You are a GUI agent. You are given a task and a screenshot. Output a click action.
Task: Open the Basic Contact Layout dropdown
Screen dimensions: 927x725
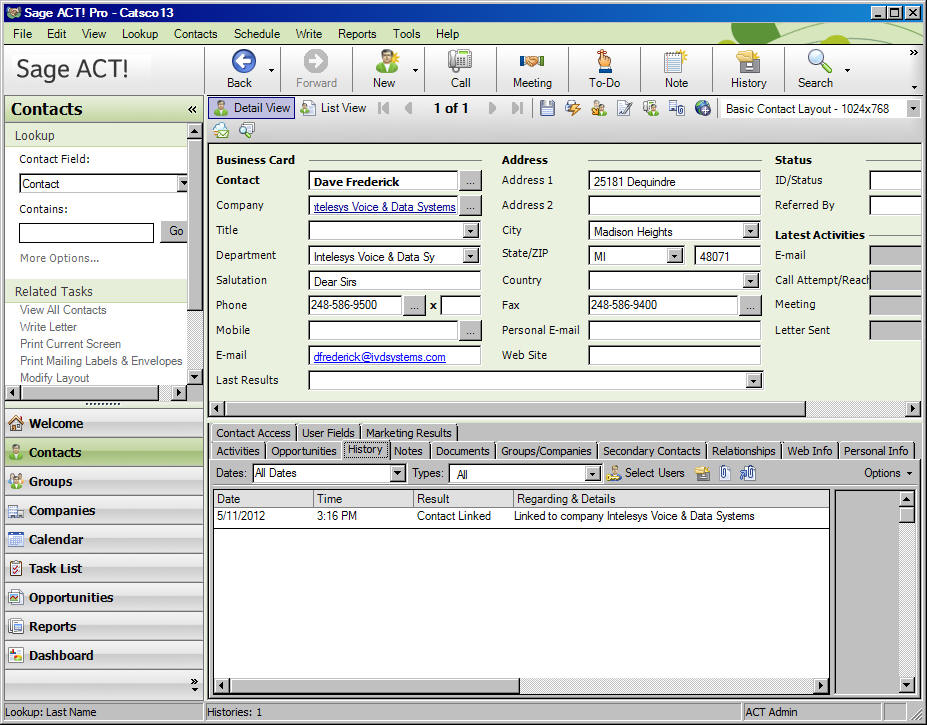[913, 108]
